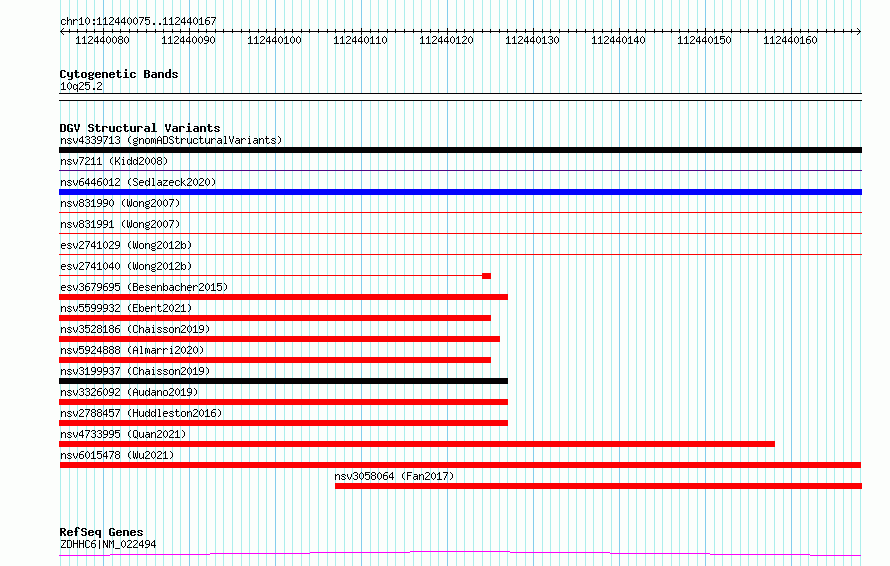Click ruler position 112440110

coord(360,40)
